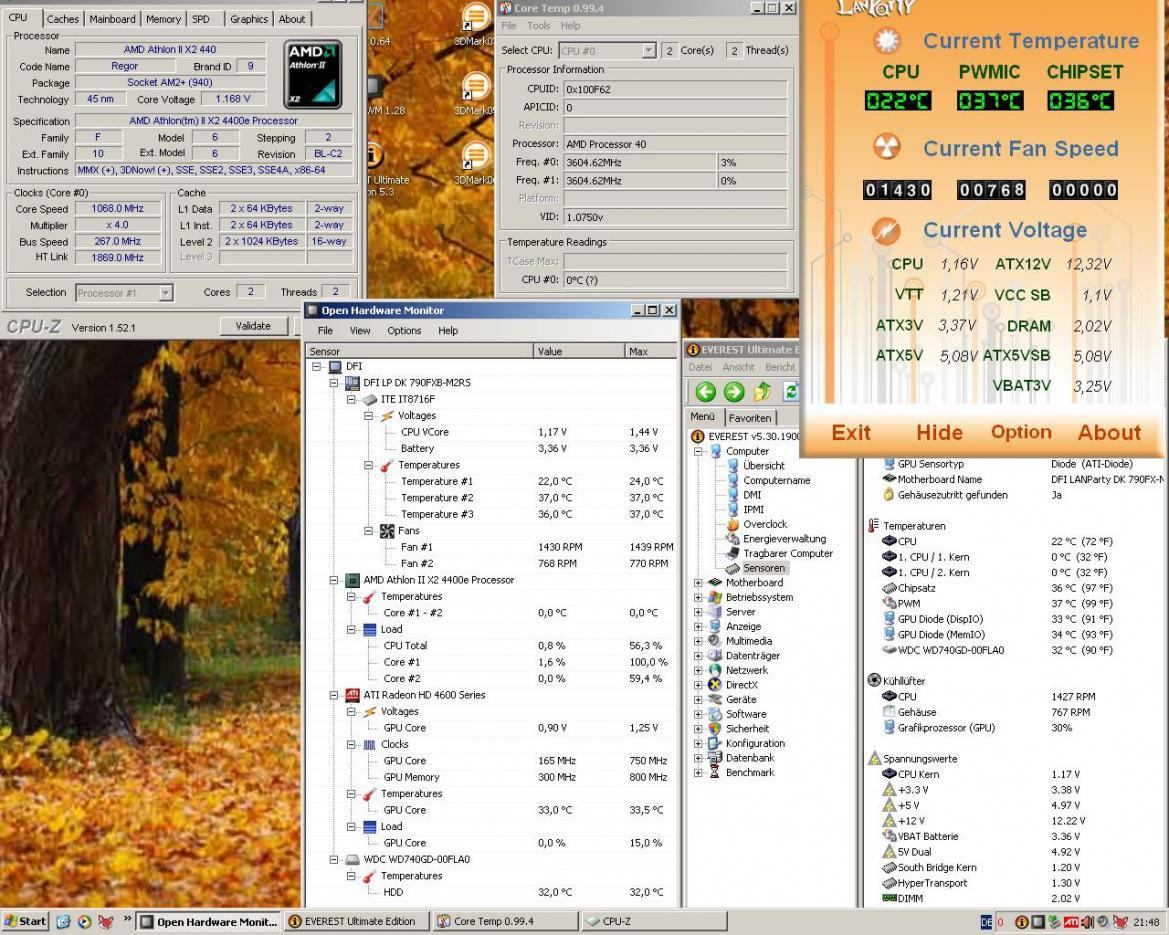Open the Core Temp Select CPU dropdown
Screen dimensions: 1169x935
649,51
